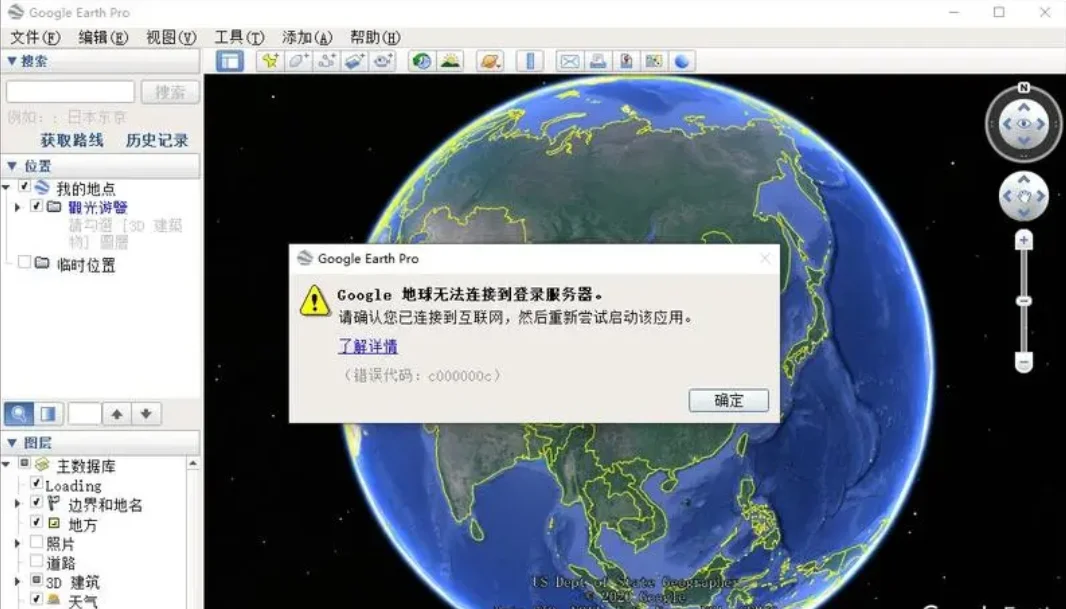Zoom out with the minus button

(1024, 362)
